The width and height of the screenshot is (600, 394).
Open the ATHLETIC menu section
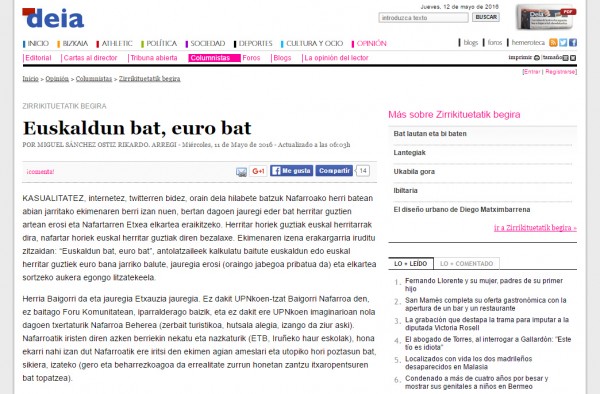tap(117, 44)
